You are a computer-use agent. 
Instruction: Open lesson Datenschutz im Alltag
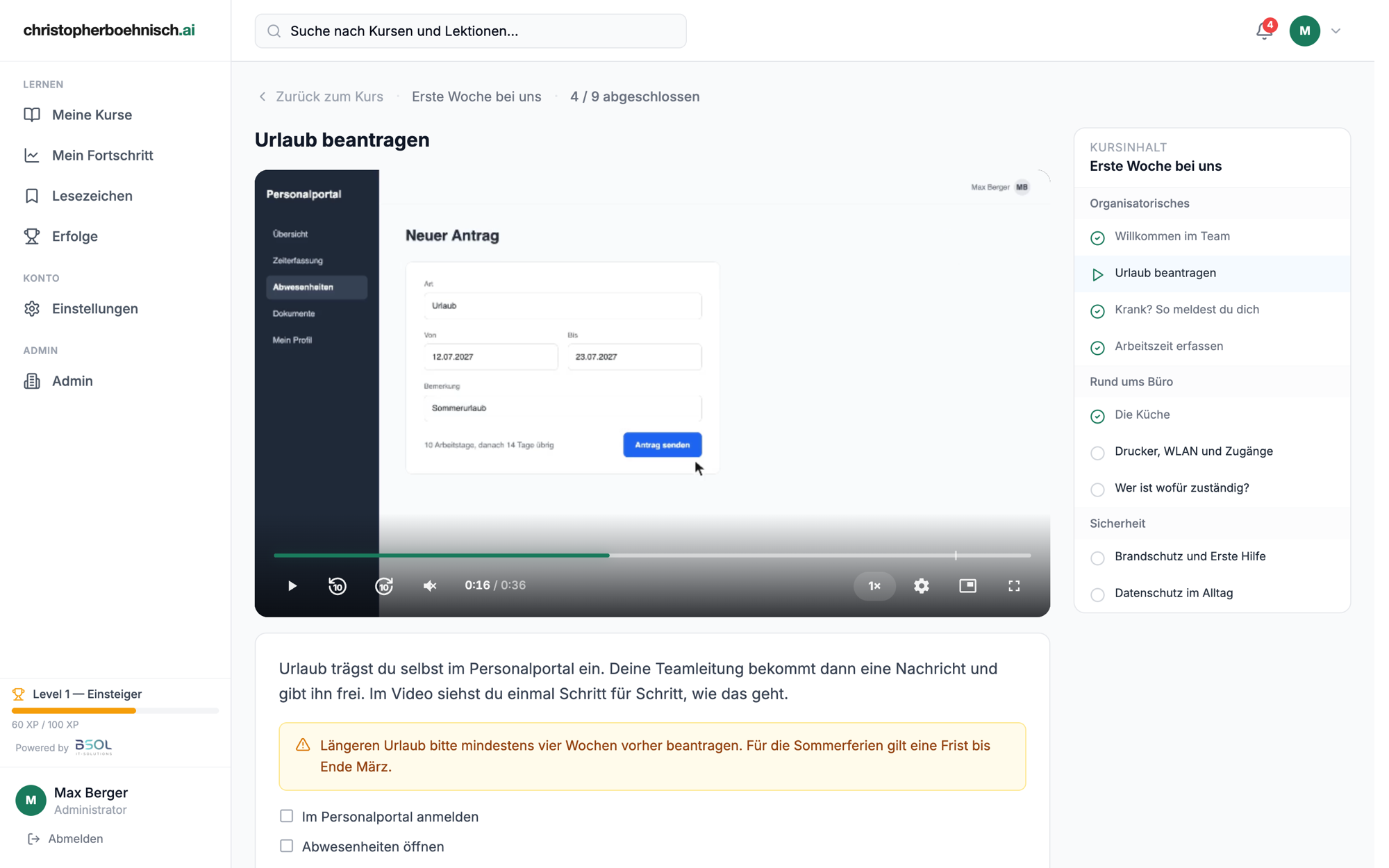[1212, 594]
